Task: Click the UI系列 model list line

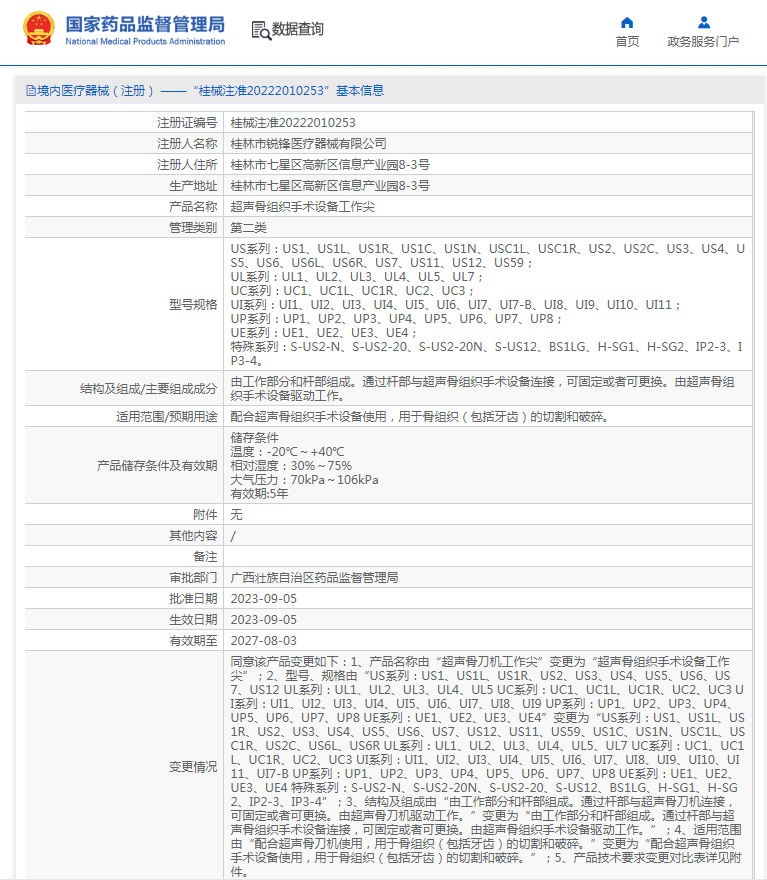Action: tap(456, 305)
